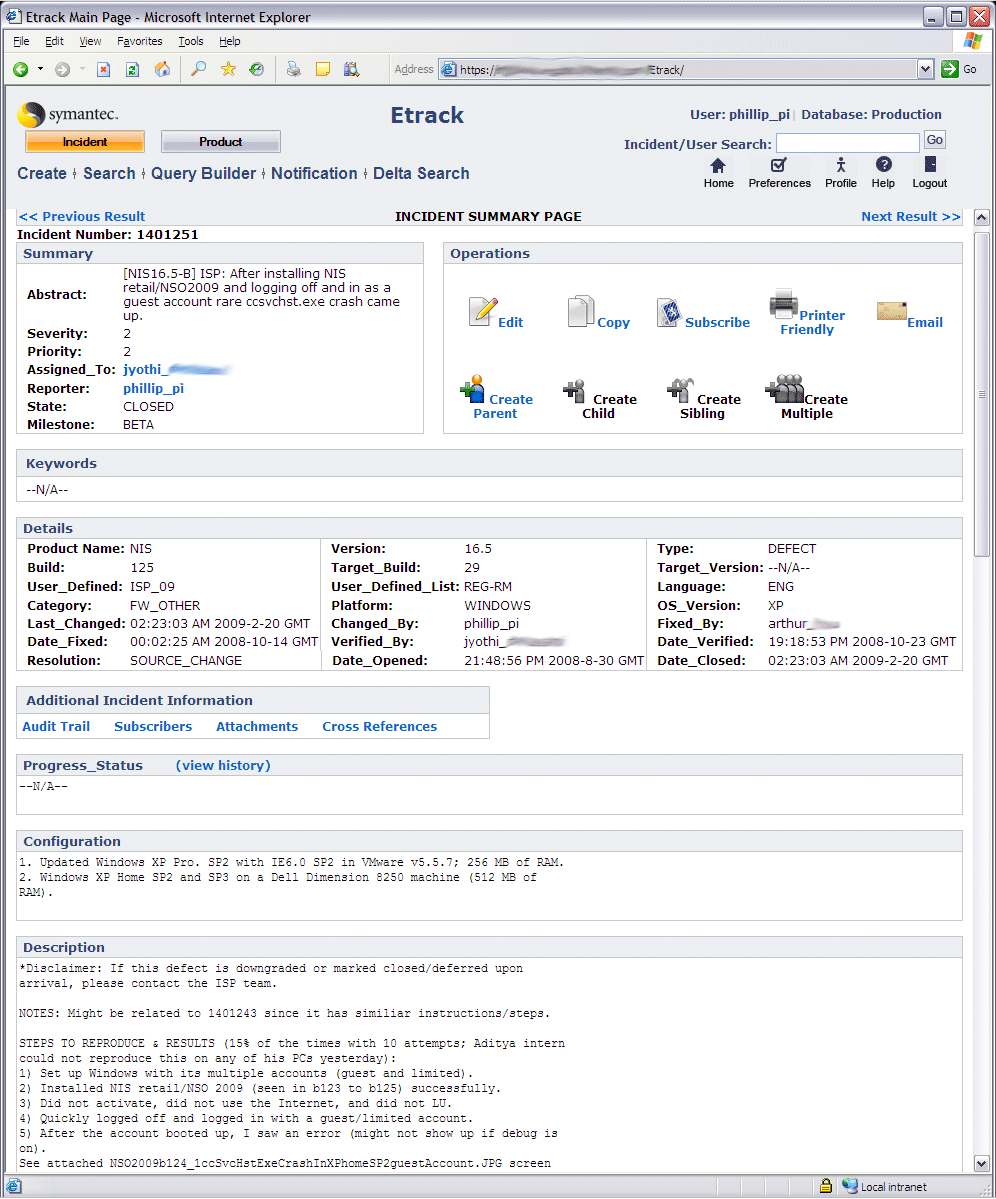This screenshot has height=1199, width=996.
Task: Click the Create Parent icon
Action: 472,389
